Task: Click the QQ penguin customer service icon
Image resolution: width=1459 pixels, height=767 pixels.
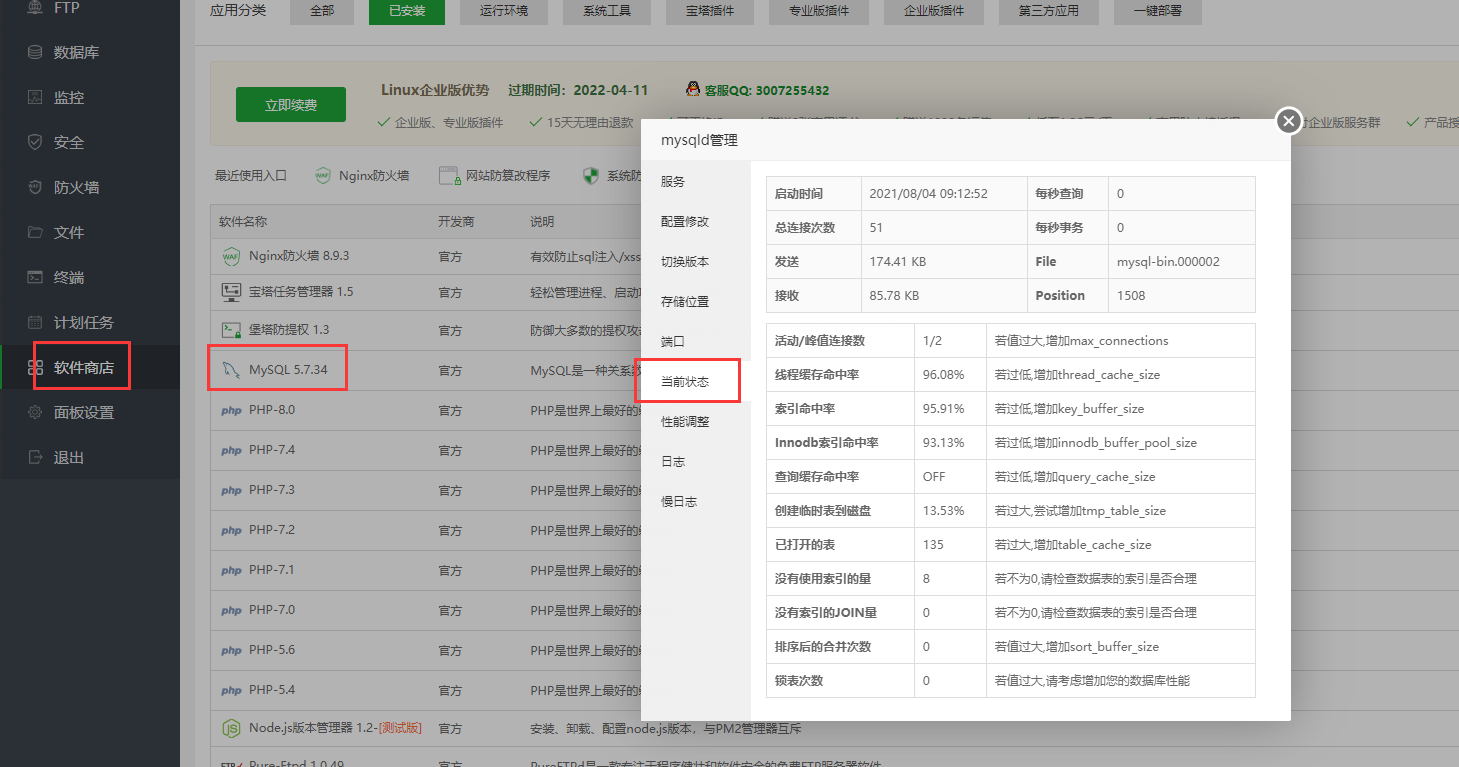Action: coord(693,90)
